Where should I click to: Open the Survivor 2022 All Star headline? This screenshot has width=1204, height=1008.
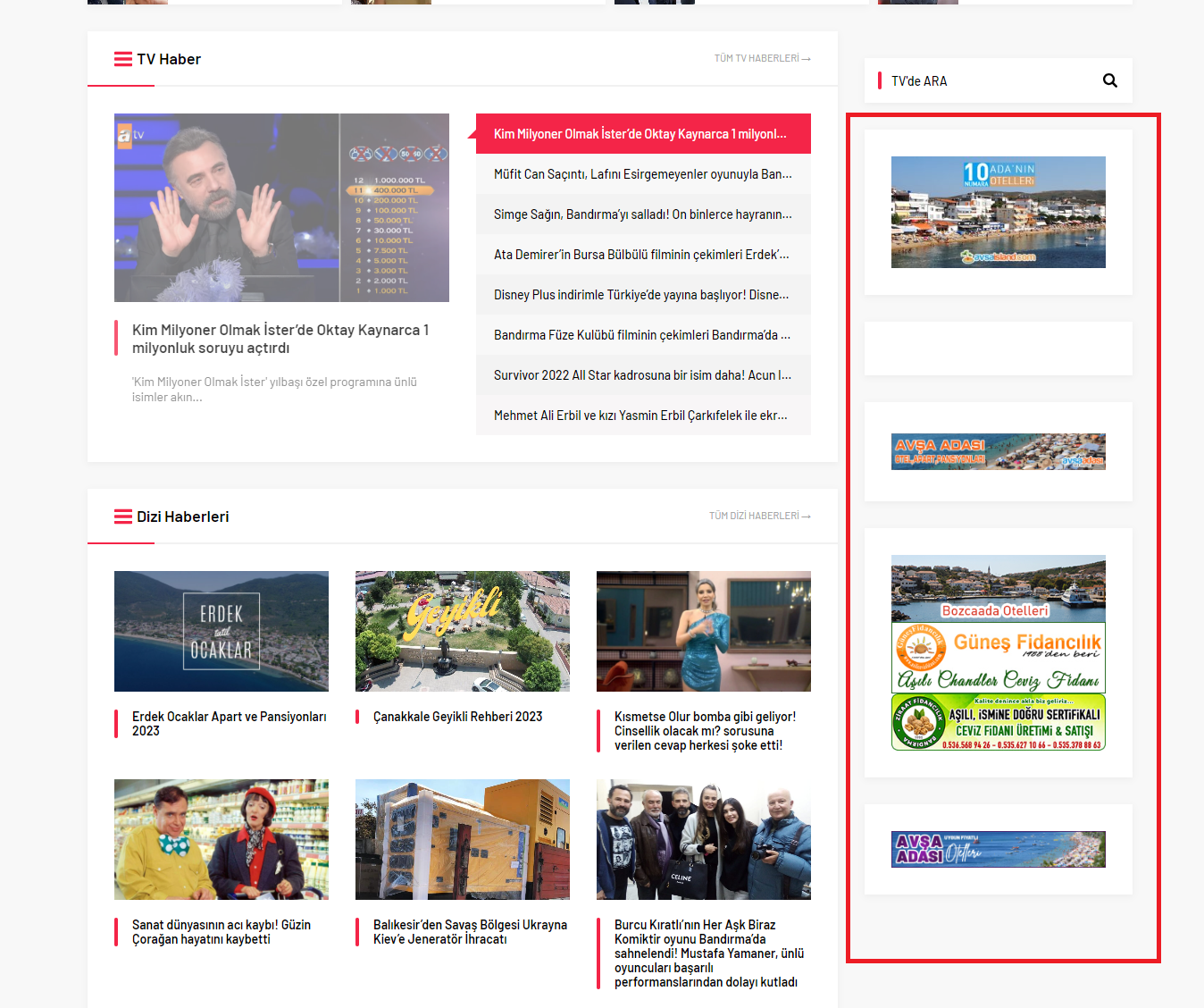coord(642,375)
